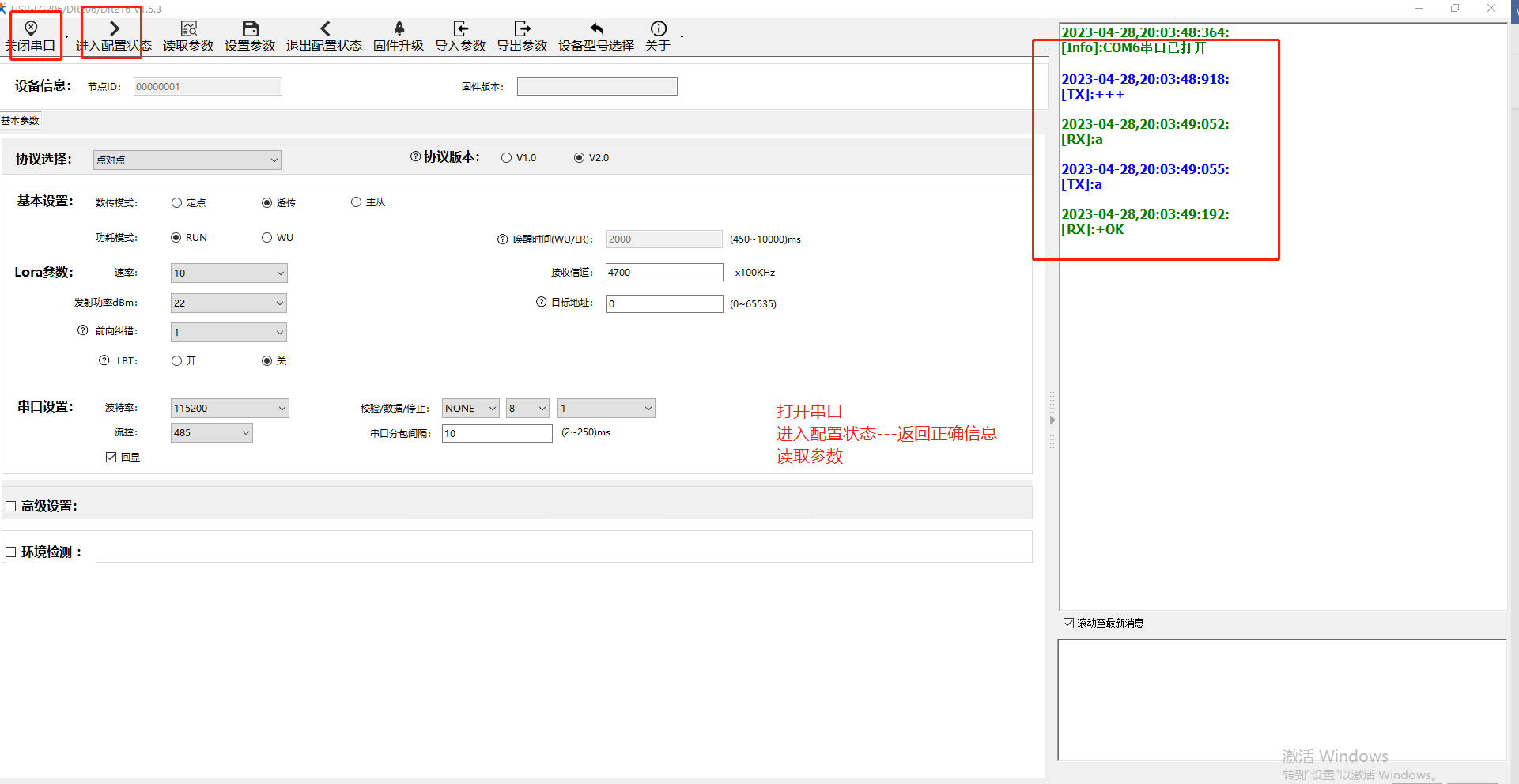Click the 导入参数 import icon
Image resolution: width=1519 pixels, height=784 pixels.
tap(460, 29)
